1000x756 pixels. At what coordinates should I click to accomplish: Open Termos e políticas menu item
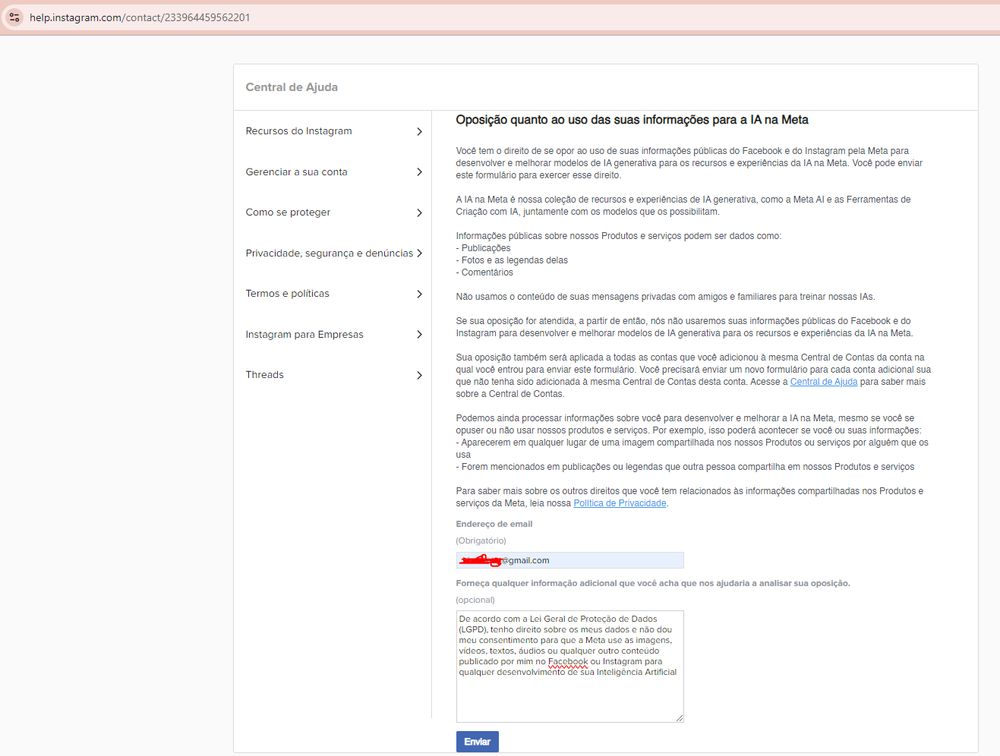287,293
